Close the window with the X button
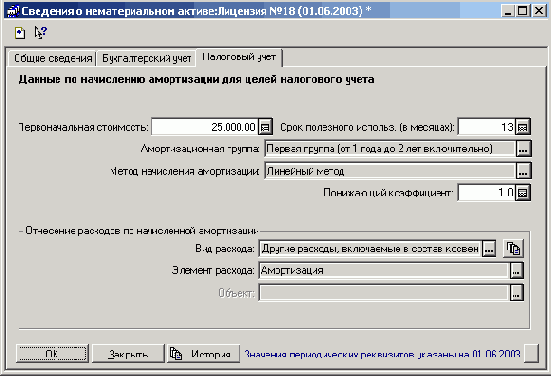Screen dimensions: 551x376 (538, 11)
